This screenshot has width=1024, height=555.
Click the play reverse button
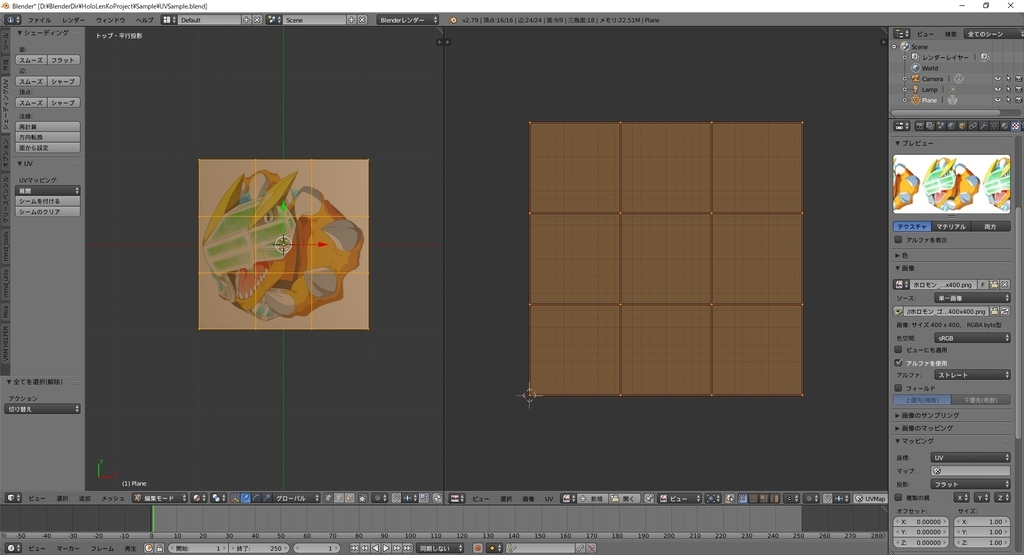[376, 548]
